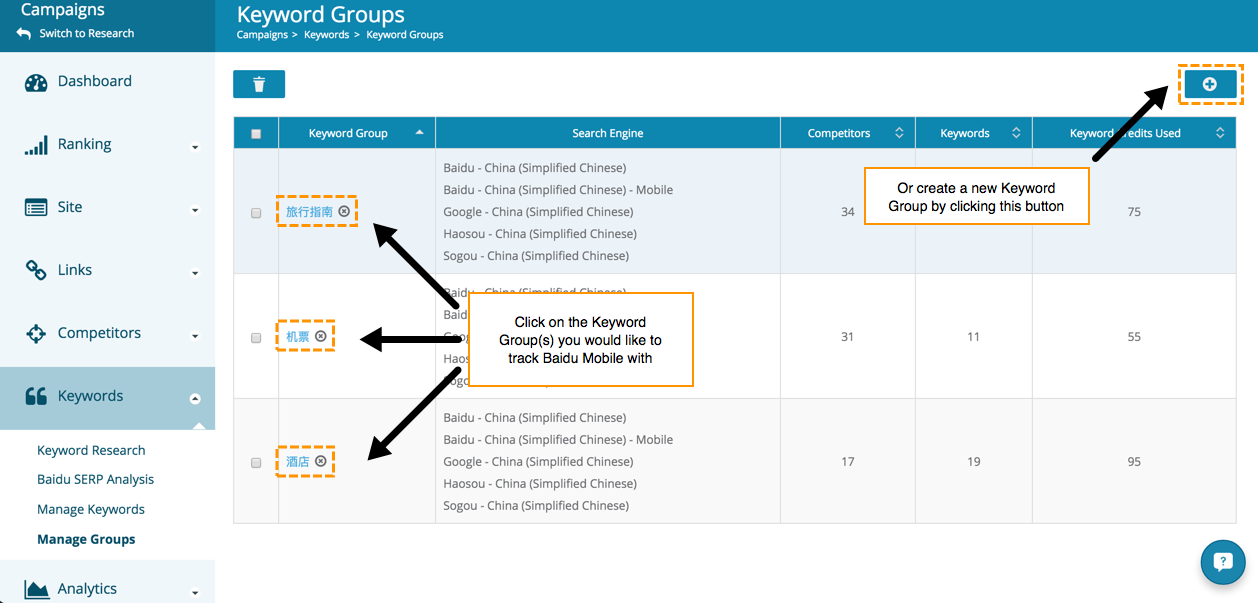Open Dashboard from the sidebar gauge icon
1258x603 pixels.
click(x=37, y=82)
